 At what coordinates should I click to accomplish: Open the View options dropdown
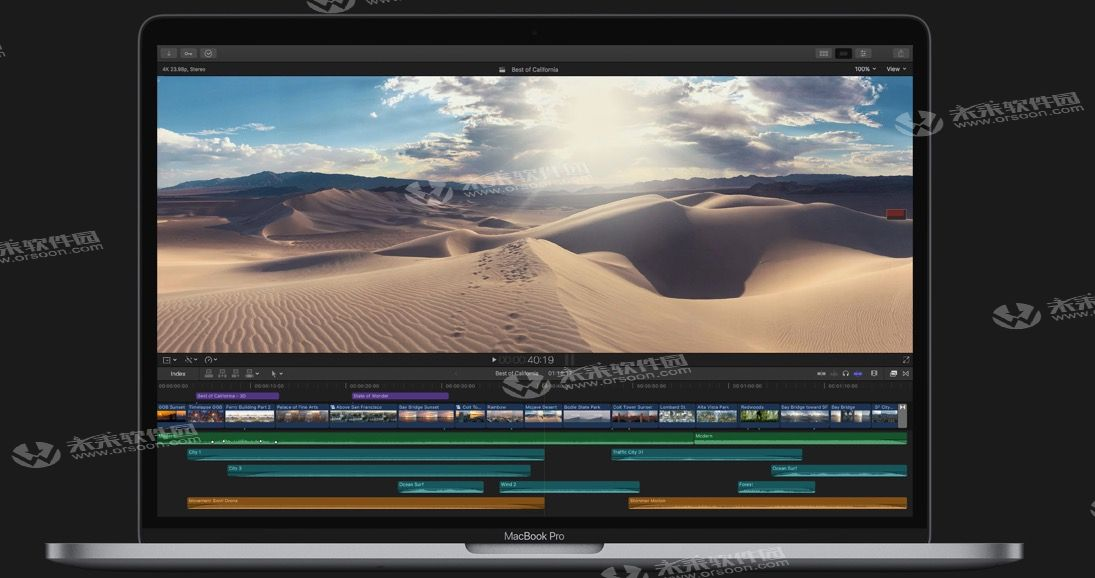point(896,69)
